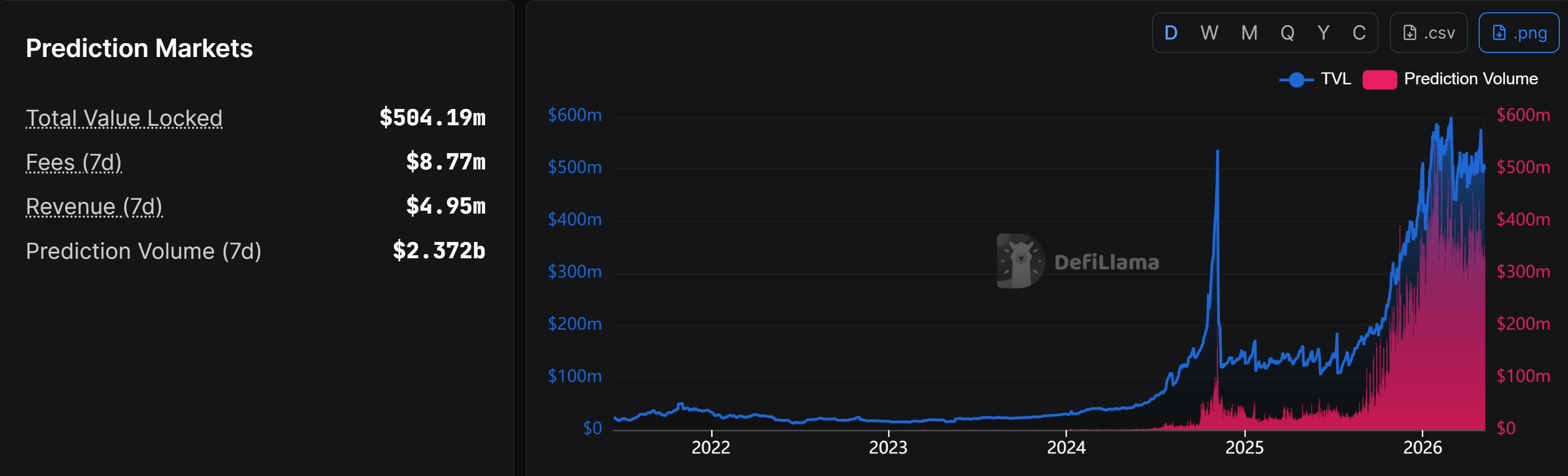Click the 2023 x-axis label

[888, 447]
